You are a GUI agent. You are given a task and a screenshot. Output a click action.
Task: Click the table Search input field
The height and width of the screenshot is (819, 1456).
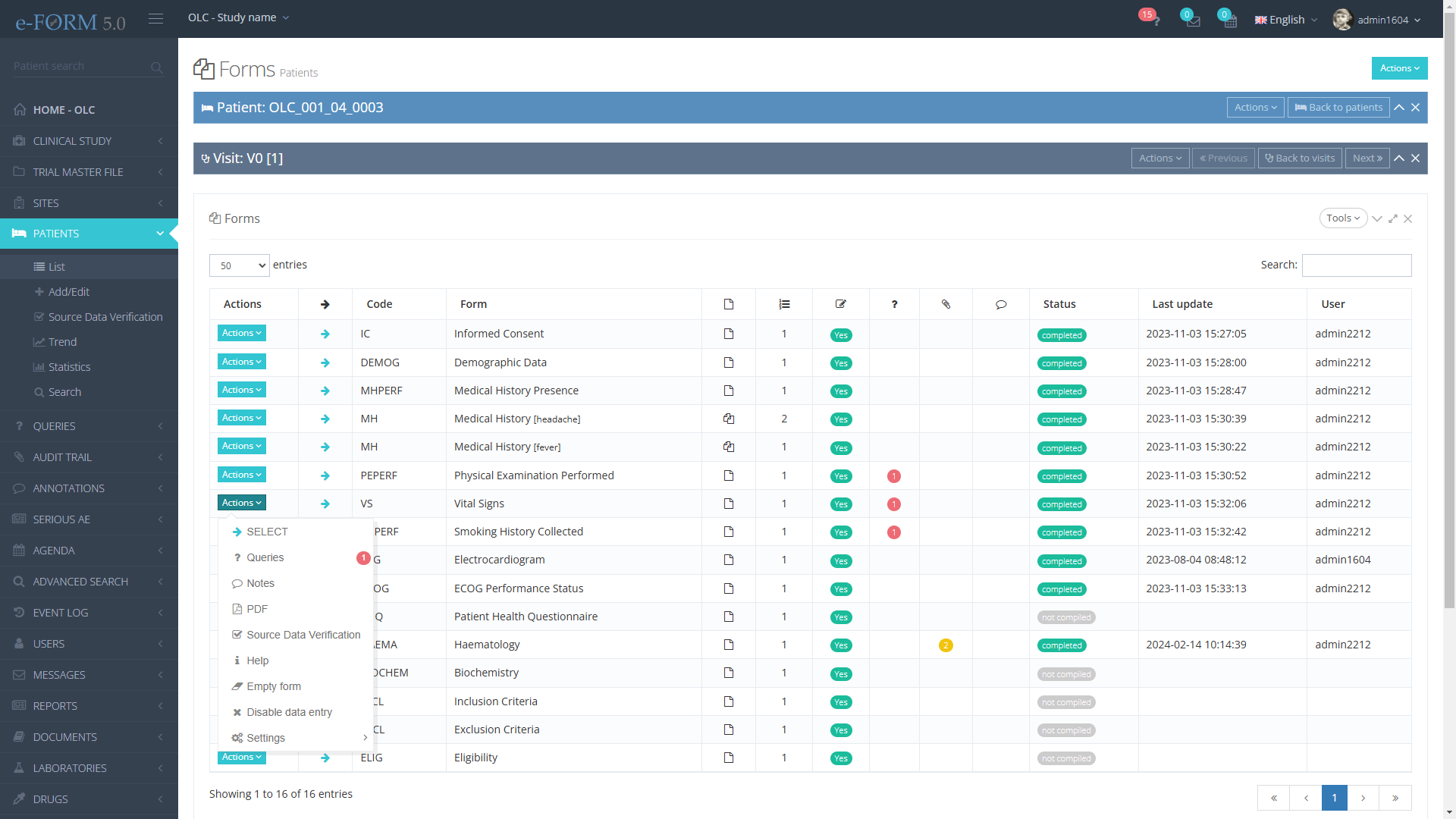(x=1356, y=265)
